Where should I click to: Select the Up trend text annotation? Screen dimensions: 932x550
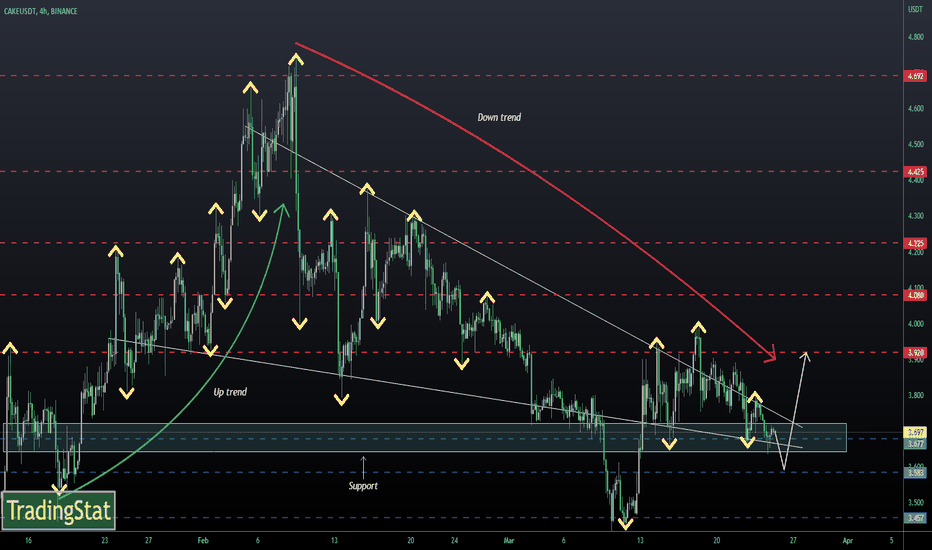(x=230, y=392)
